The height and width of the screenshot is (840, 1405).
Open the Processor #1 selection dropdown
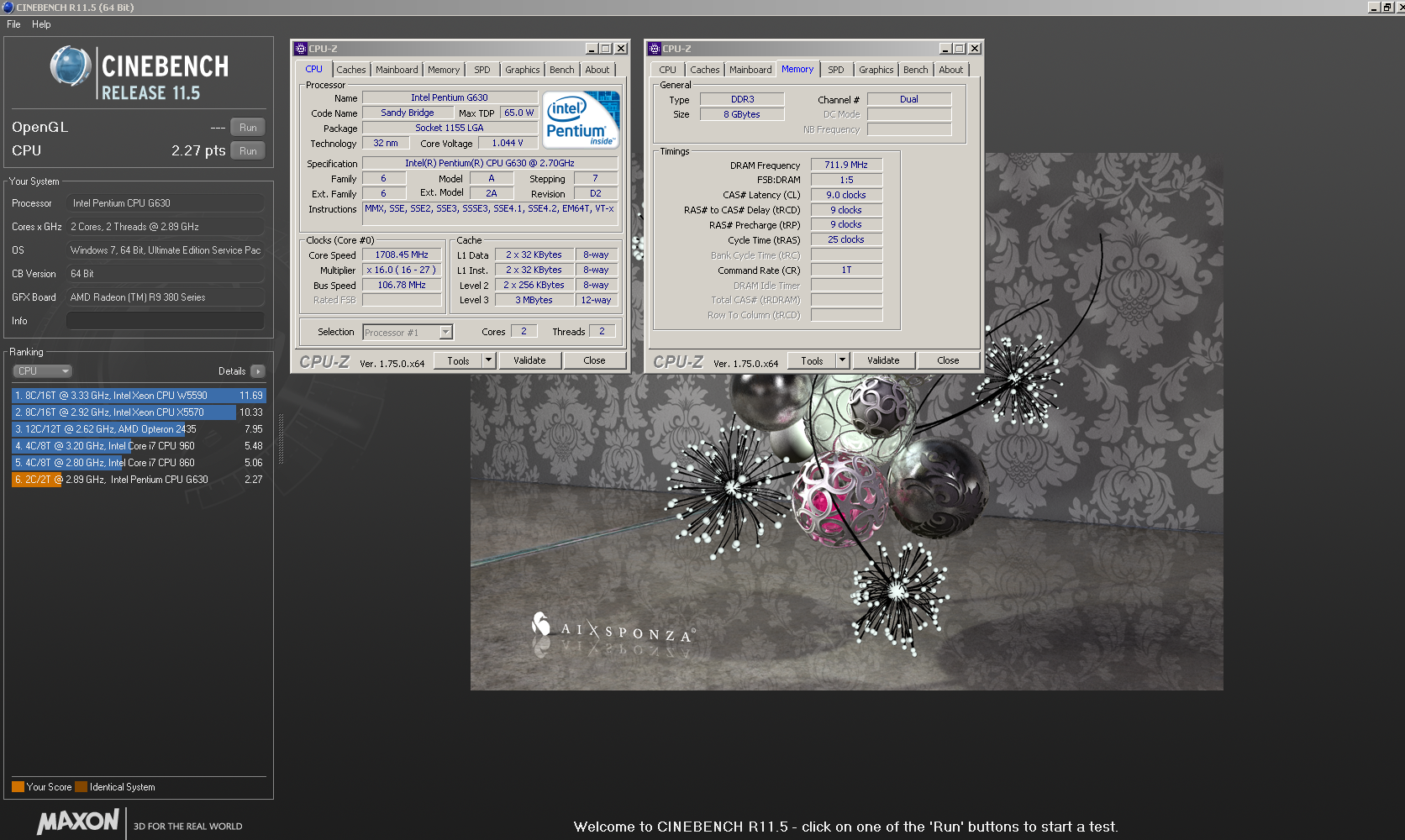pyautogui.click(x=408, y=333)
